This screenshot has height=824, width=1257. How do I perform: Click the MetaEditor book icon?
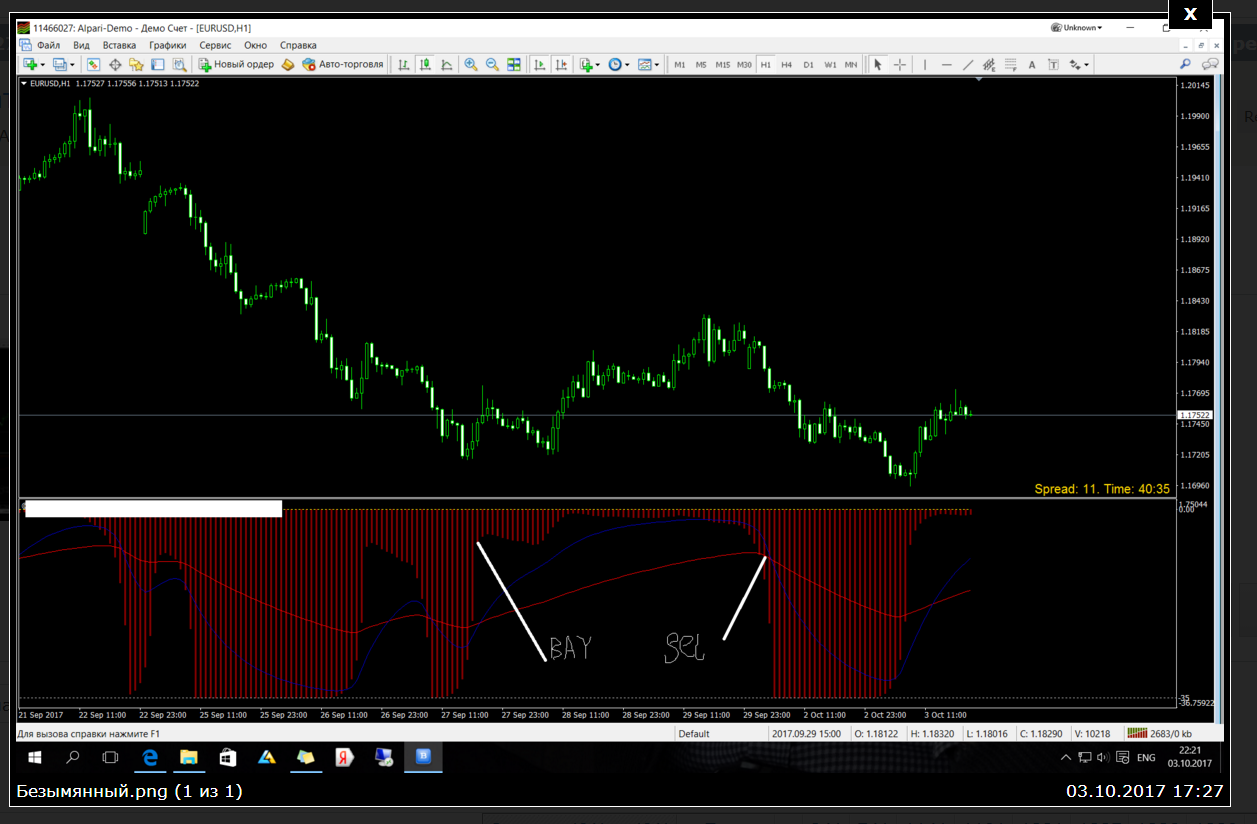coord(287,64)
